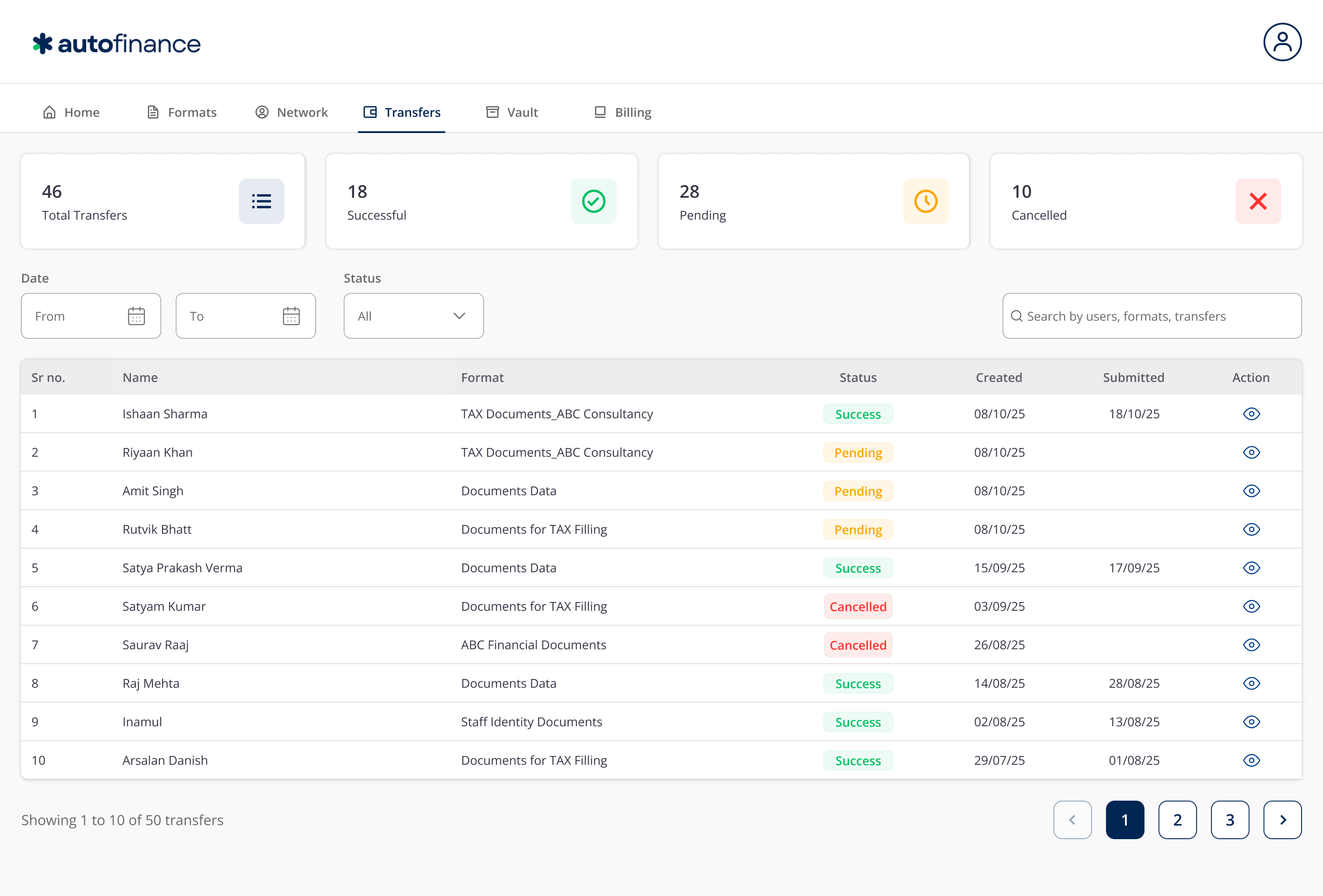Click the submitted date 01/08/25
1323x896 pixels.
coord(1134,761)
